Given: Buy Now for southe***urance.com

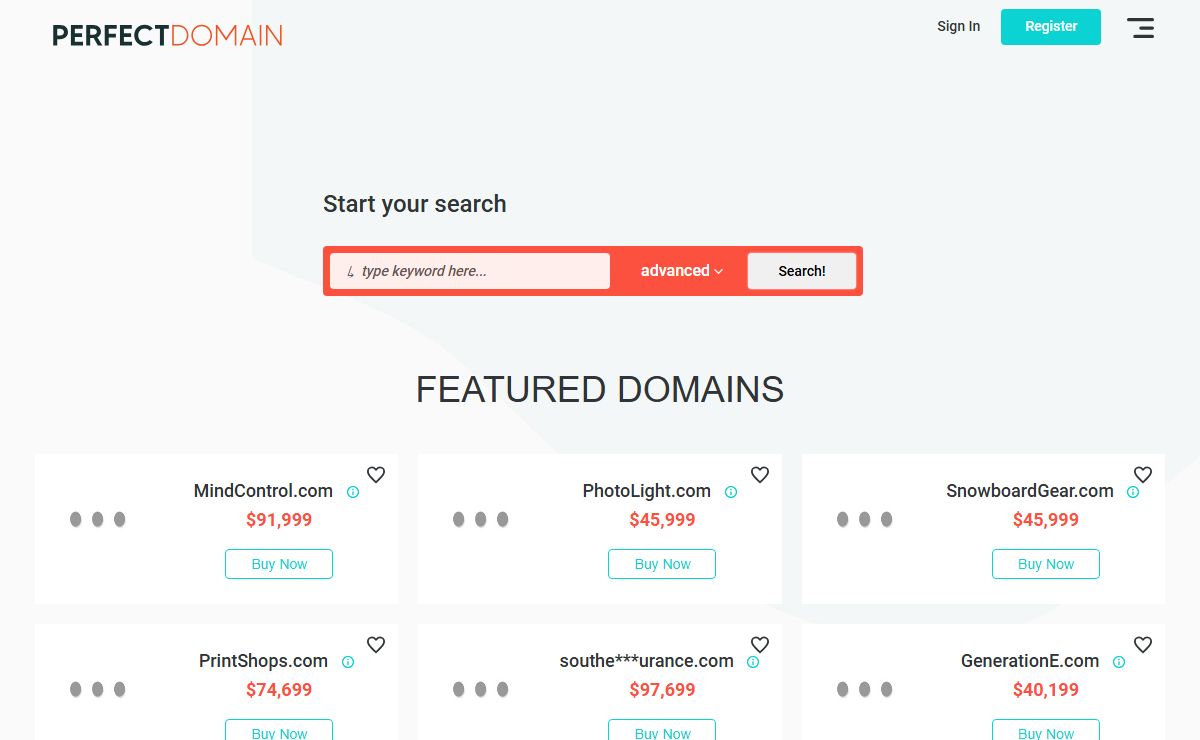Looking at the screenshot, I should pyautogui.click(x=662, y=730).
